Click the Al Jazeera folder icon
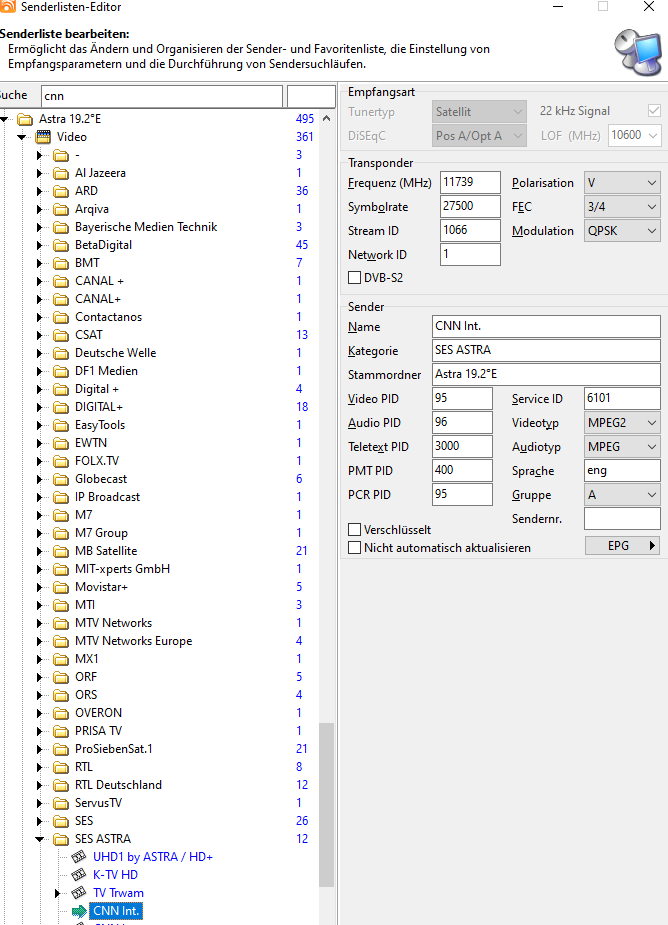 click(61, 173)
